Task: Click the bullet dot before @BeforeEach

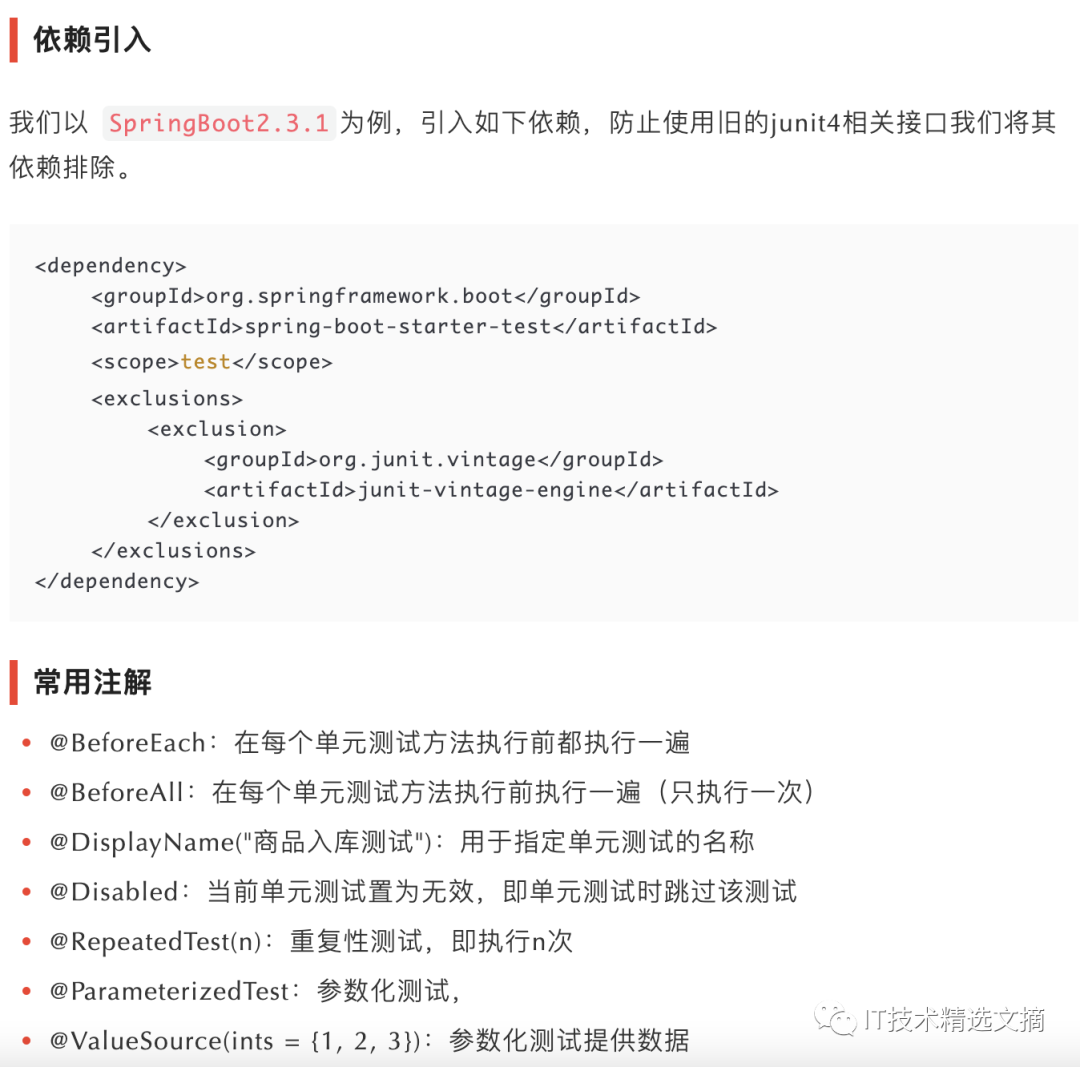Action: [27, 743]
